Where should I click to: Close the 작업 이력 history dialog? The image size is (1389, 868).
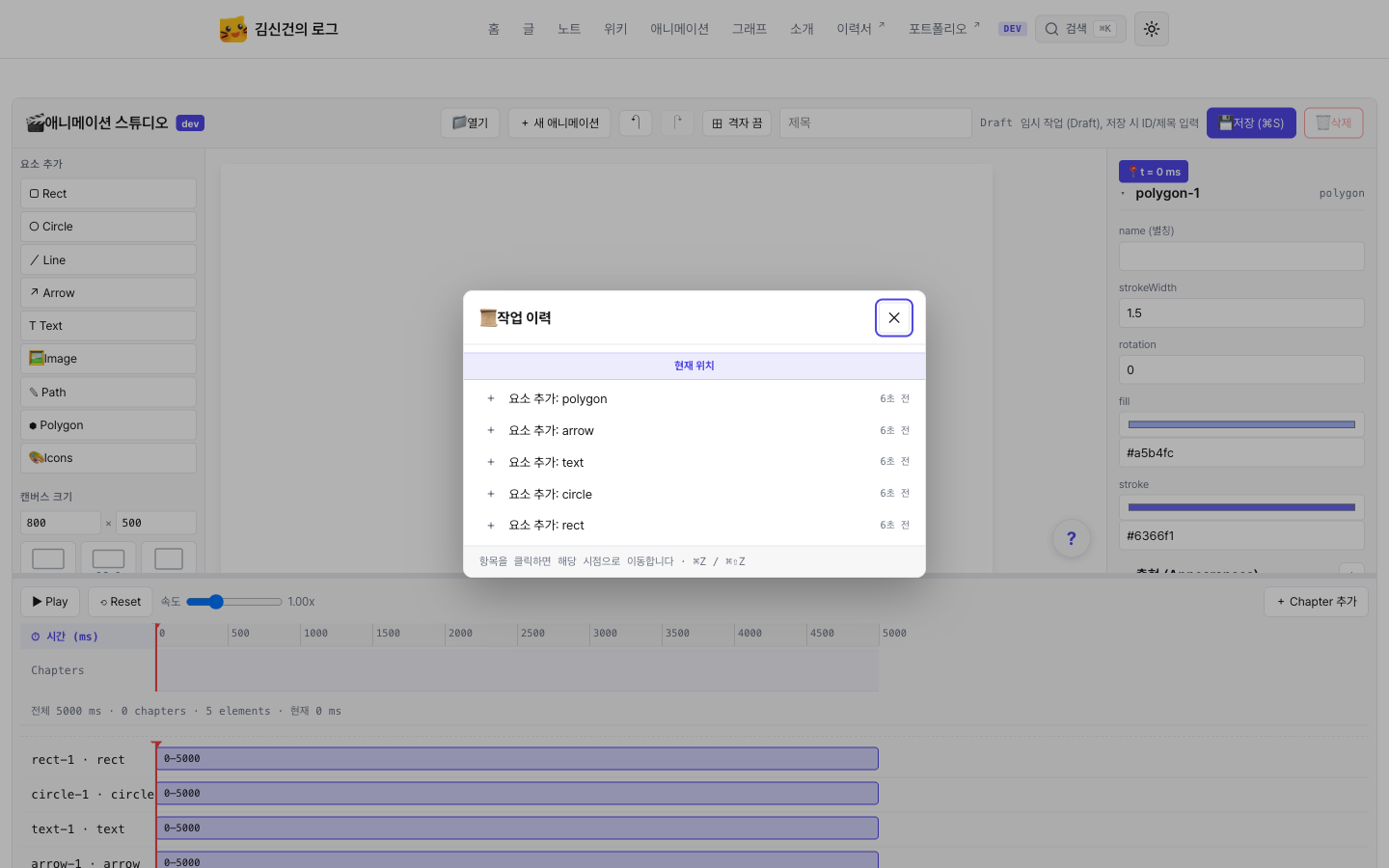893,317
